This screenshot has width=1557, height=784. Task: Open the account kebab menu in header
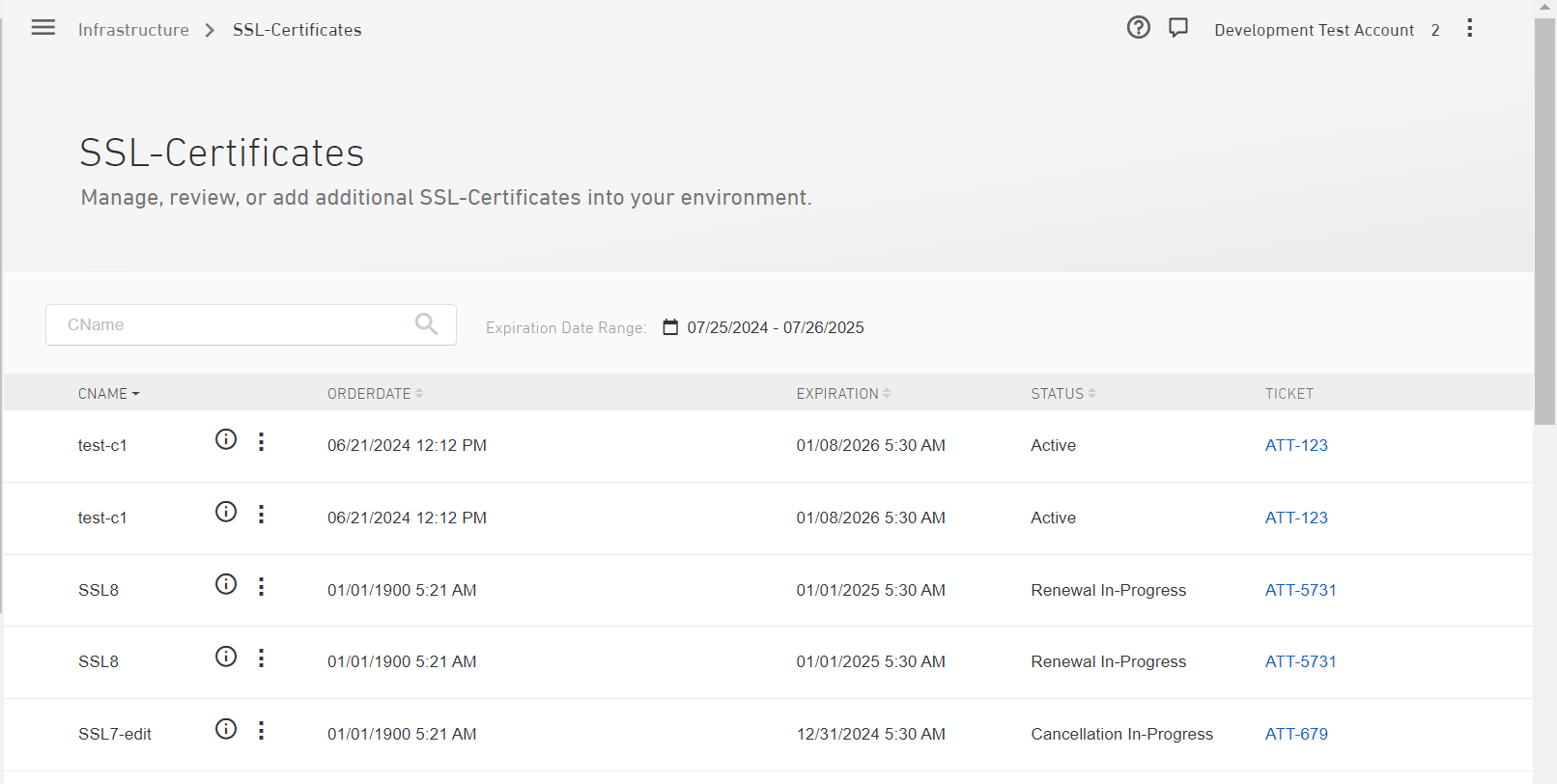tap(1469, 29)
